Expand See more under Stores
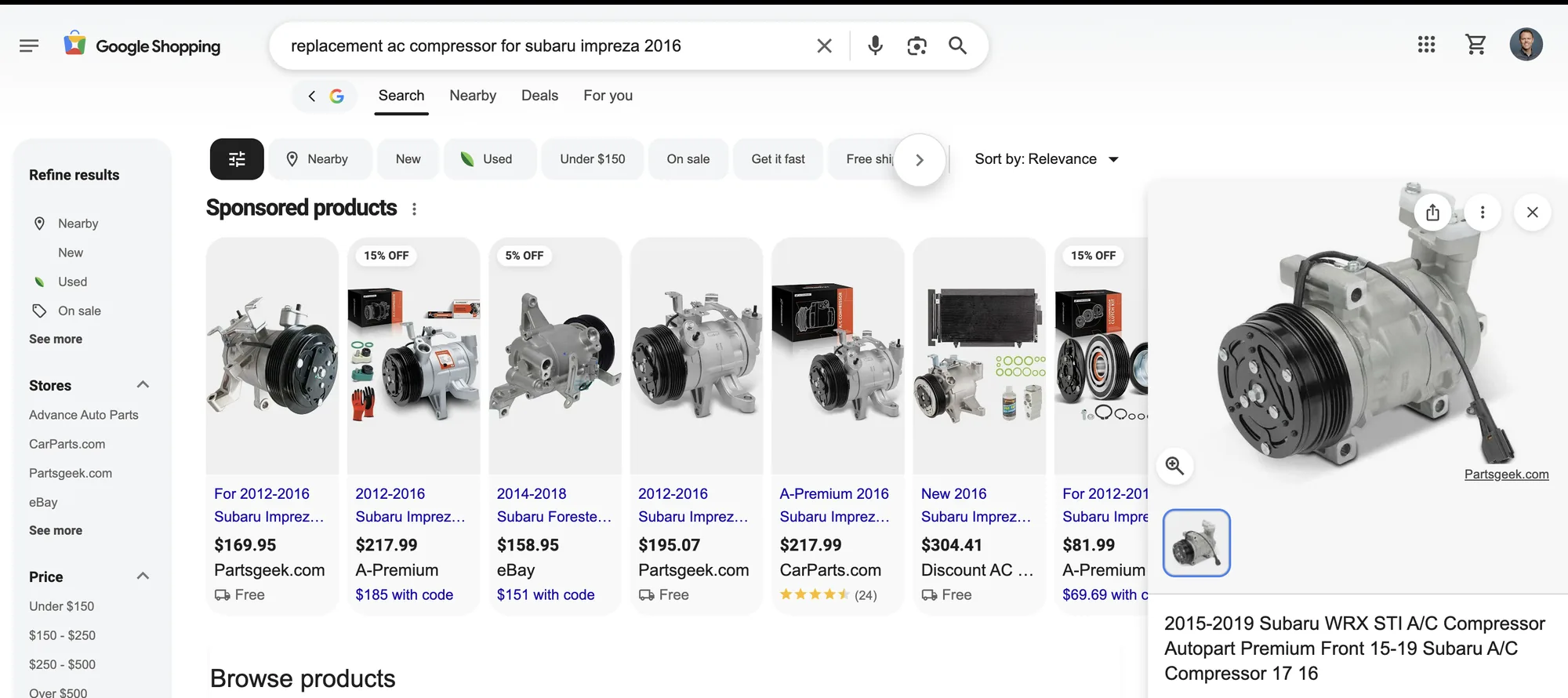The height and width of the screenshot is (698, 1568). pyautogui.click(x=56, y=531)
